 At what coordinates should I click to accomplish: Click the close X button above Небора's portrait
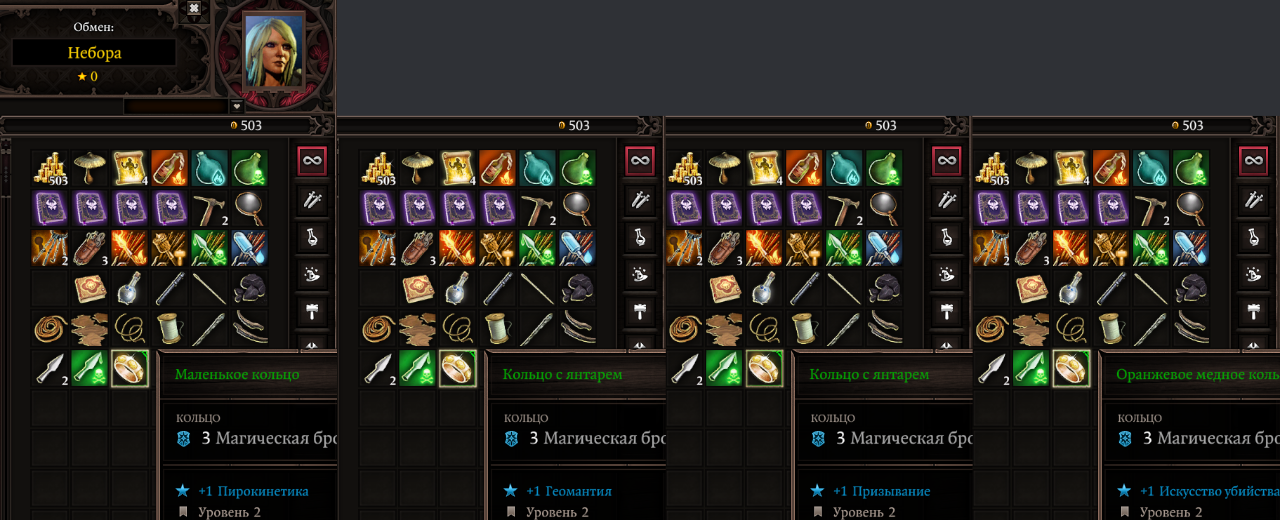click(194, 8)
